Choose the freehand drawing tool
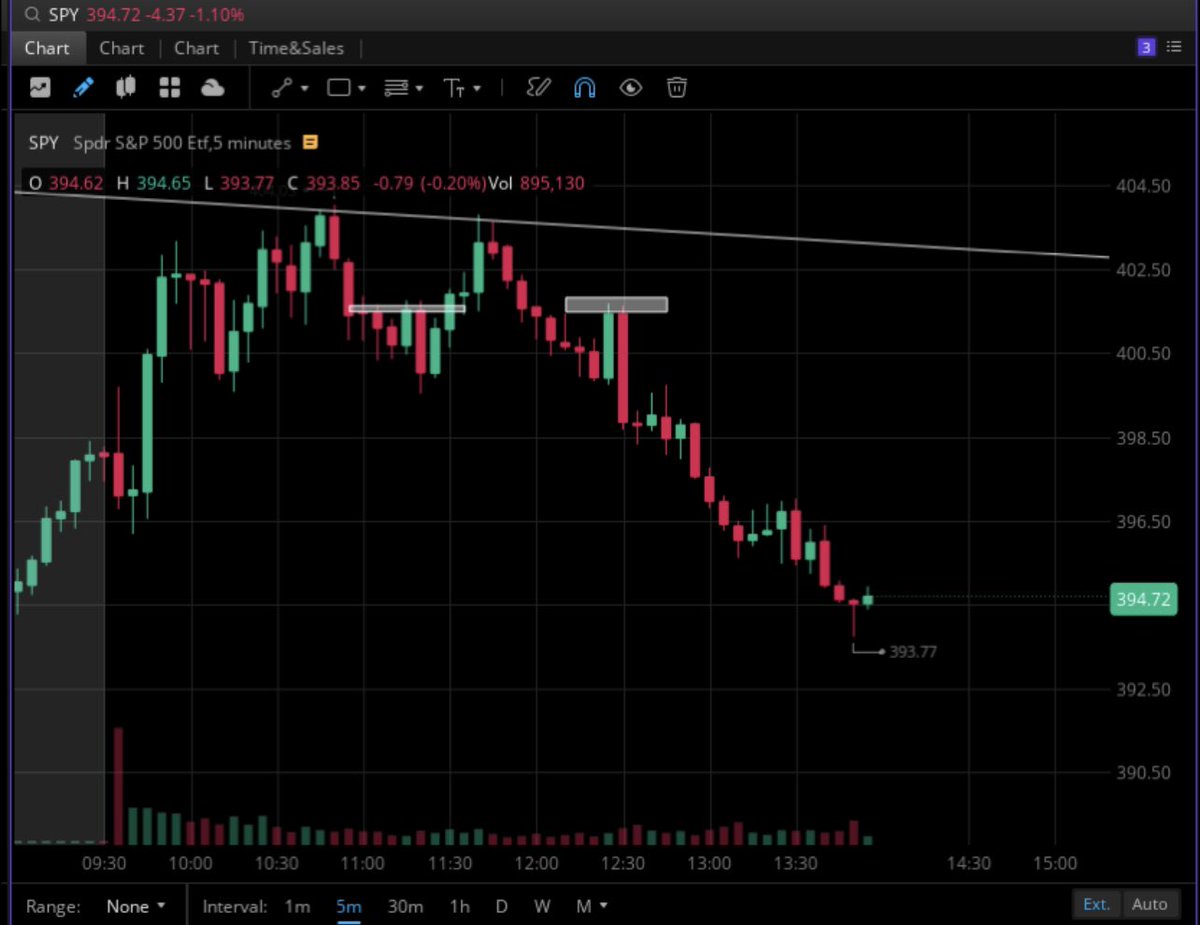Viewport: 1200px width, 925px height. pos(538,88)
